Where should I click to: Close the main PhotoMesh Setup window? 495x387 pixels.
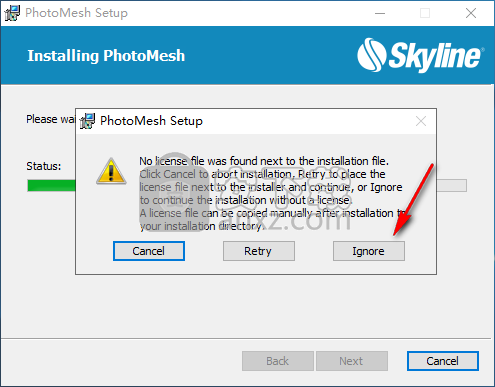(471, 13)
